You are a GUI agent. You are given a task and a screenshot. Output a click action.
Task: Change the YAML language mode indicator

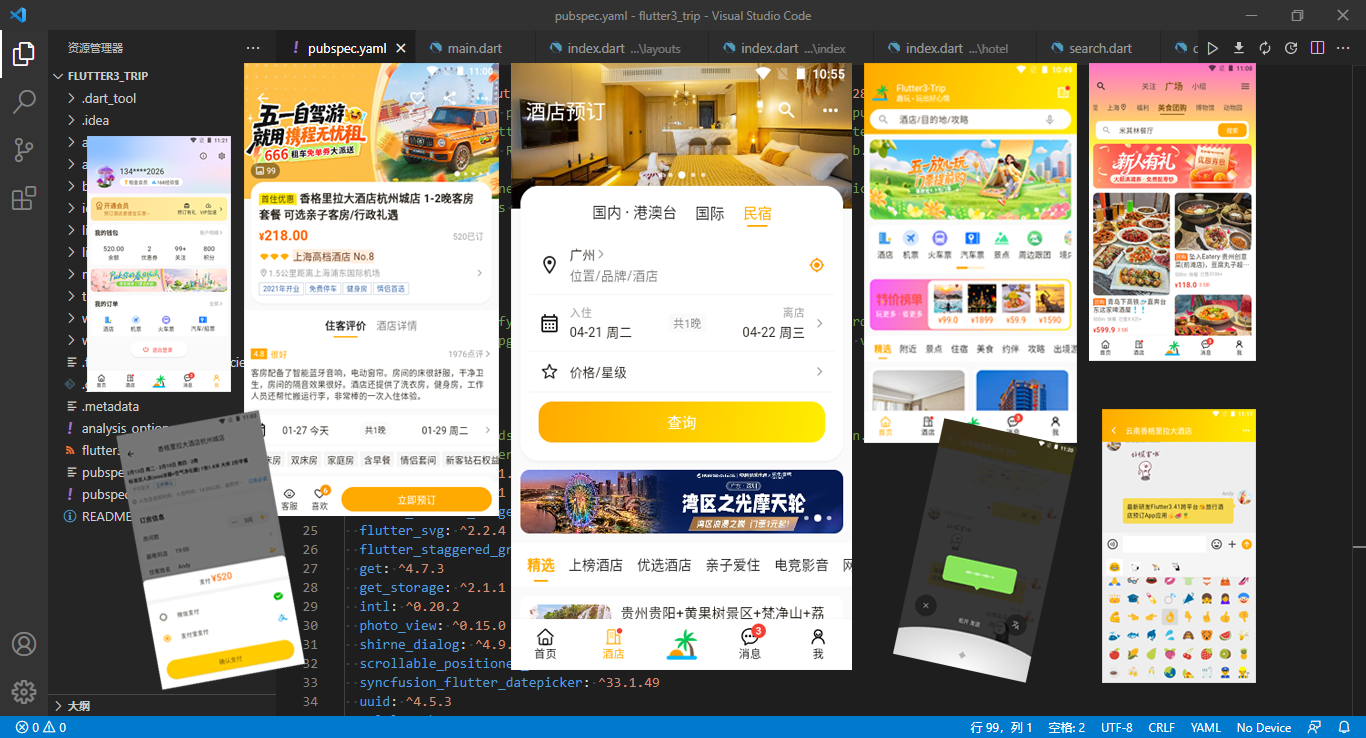[x=1206, y=727]
